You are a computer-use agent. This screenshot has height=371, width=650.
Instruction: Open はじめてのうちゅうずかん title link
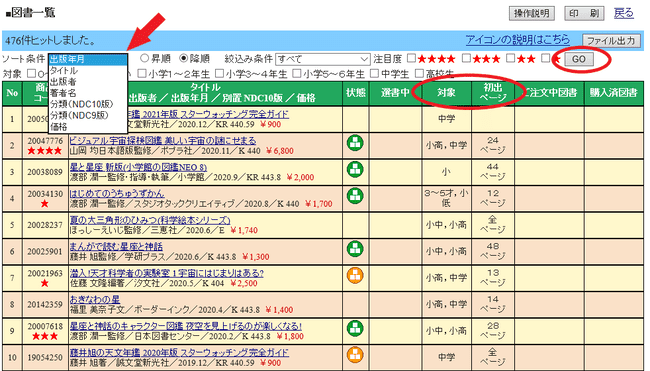pyautogui.click(x=117, y=194)
